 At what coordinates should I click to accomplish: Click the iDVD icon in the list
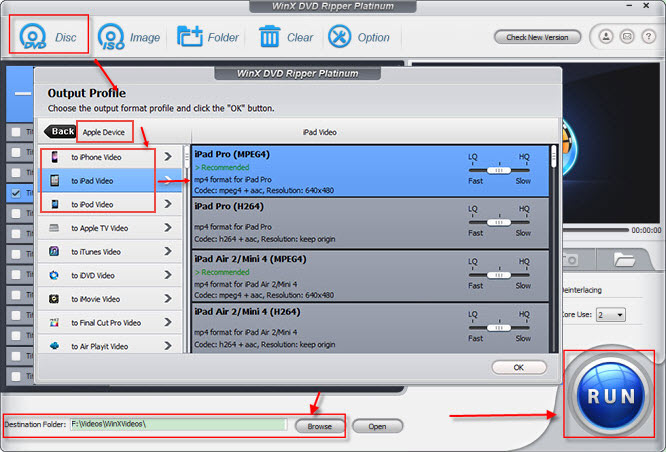[54, 275]
